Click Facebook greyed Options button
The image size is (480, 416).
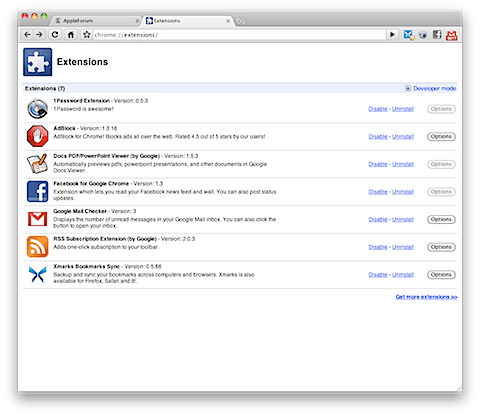pyautogui.click(x=441, y=192)
